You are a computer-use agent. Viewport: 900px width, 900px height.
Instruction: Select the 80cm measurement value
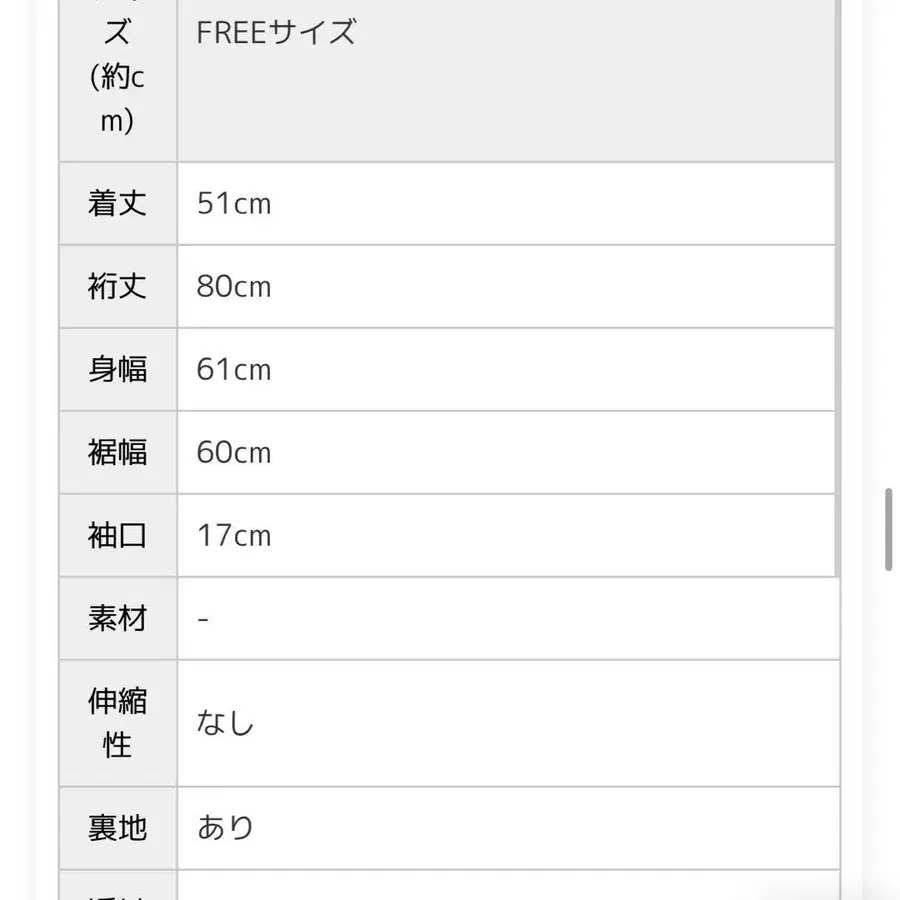click(234, 287)
